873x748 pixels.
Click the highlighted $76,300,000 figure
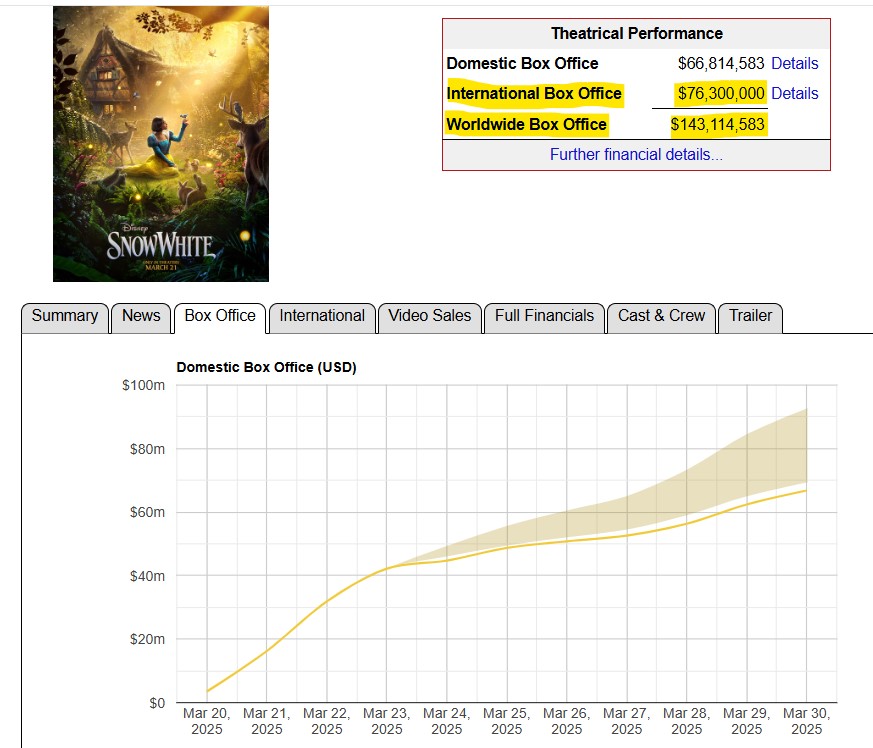click(x=721, y=94)
